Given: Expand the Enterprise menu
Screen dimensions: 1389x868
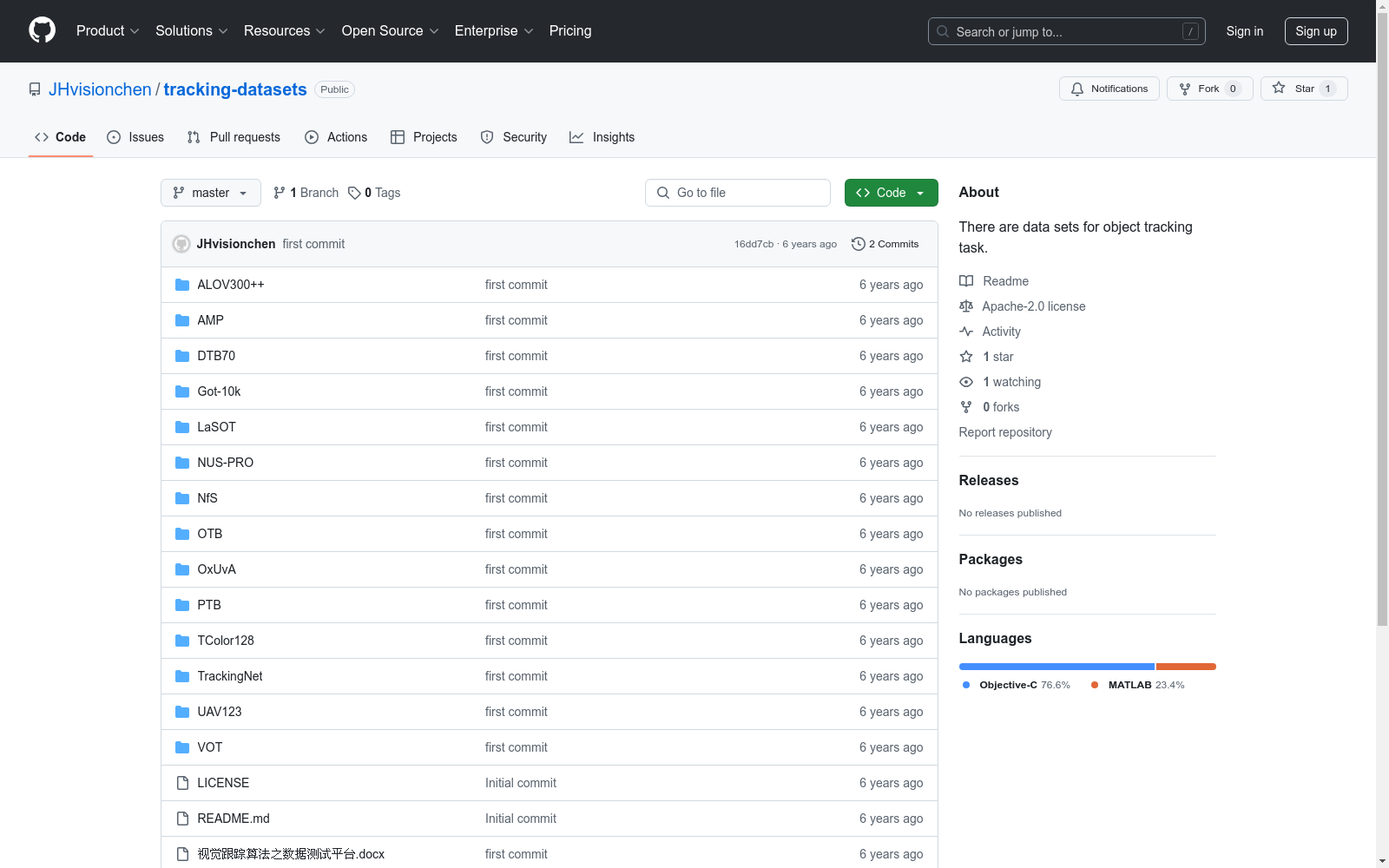Looking at the screenshot, I should (x=494, y=30).
